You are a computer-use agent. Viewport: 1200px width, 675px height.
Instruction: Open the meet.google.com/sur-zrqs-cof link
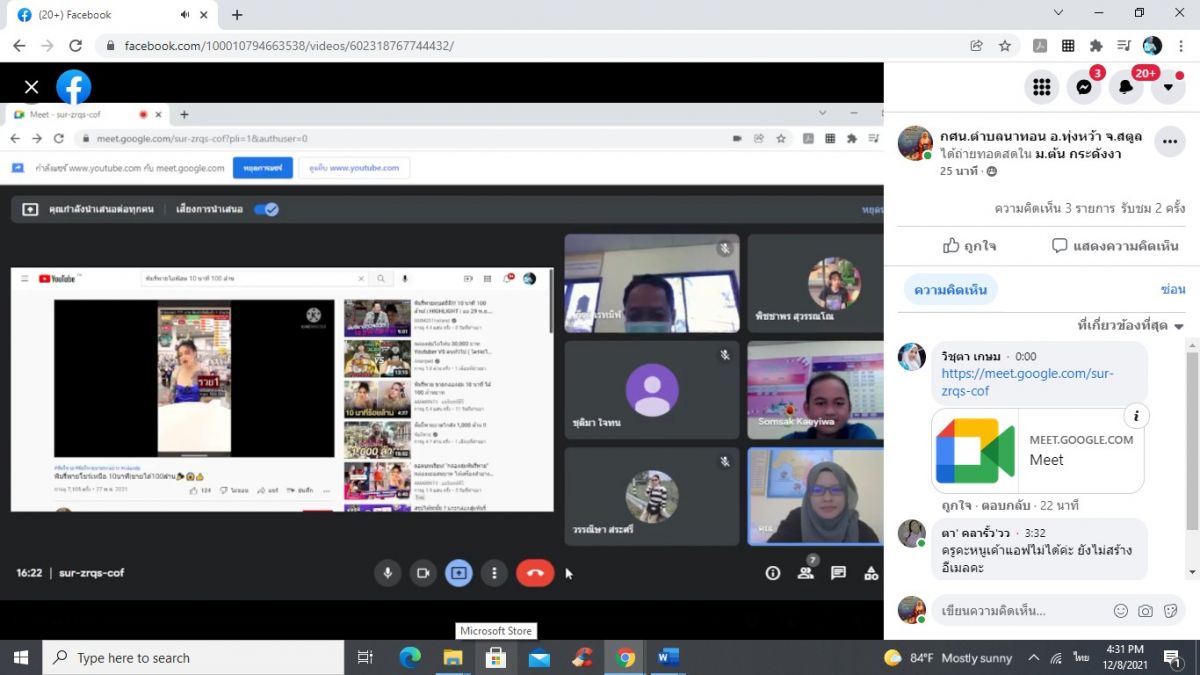pyautogui.click(x=1027, y=382)
